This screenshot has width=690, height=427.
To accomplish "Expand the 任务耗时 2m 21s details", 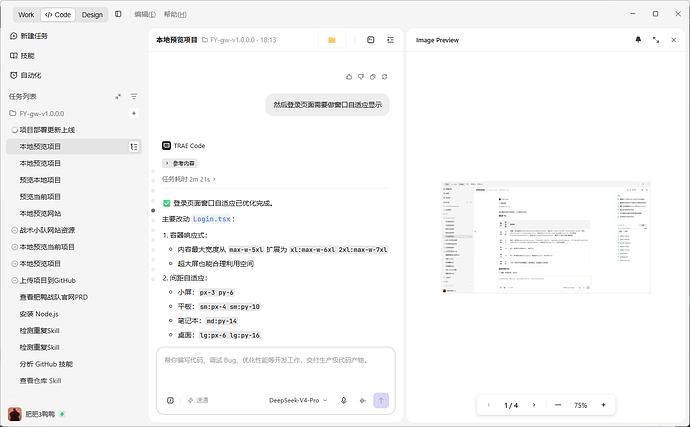I will point(189,179).
